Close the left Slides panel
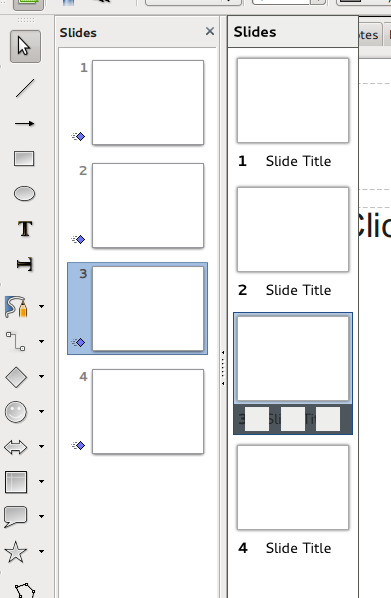The width and height of the screenshot is (391, 598). coord(210,31)
